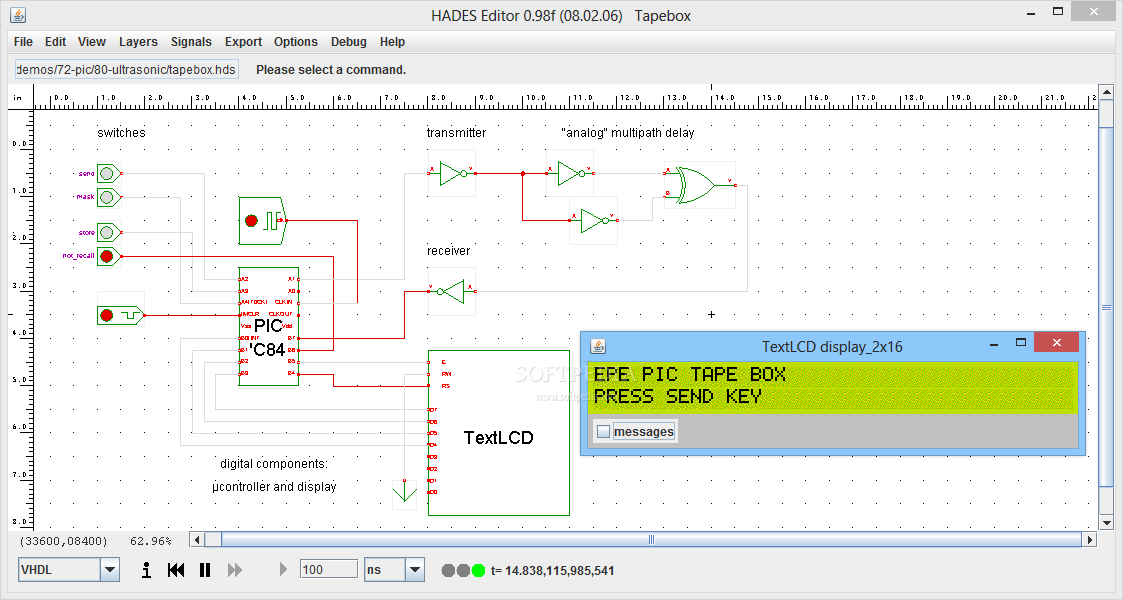Image resolution: width=1123 pixels, height=600 pixels.
Task: Click the 'switches' label text
Action: tap(121, 132)
